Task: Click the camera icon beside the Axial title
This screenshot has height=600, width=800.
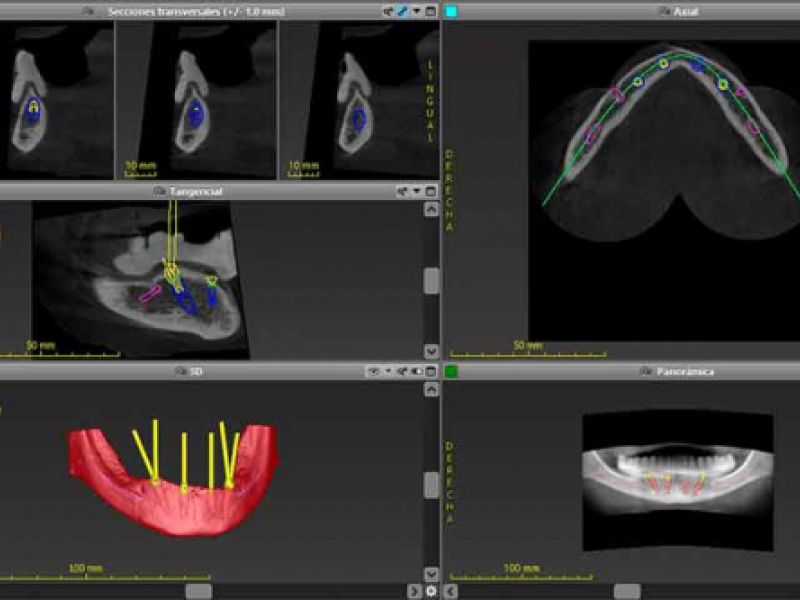Action: pos(662,11)
